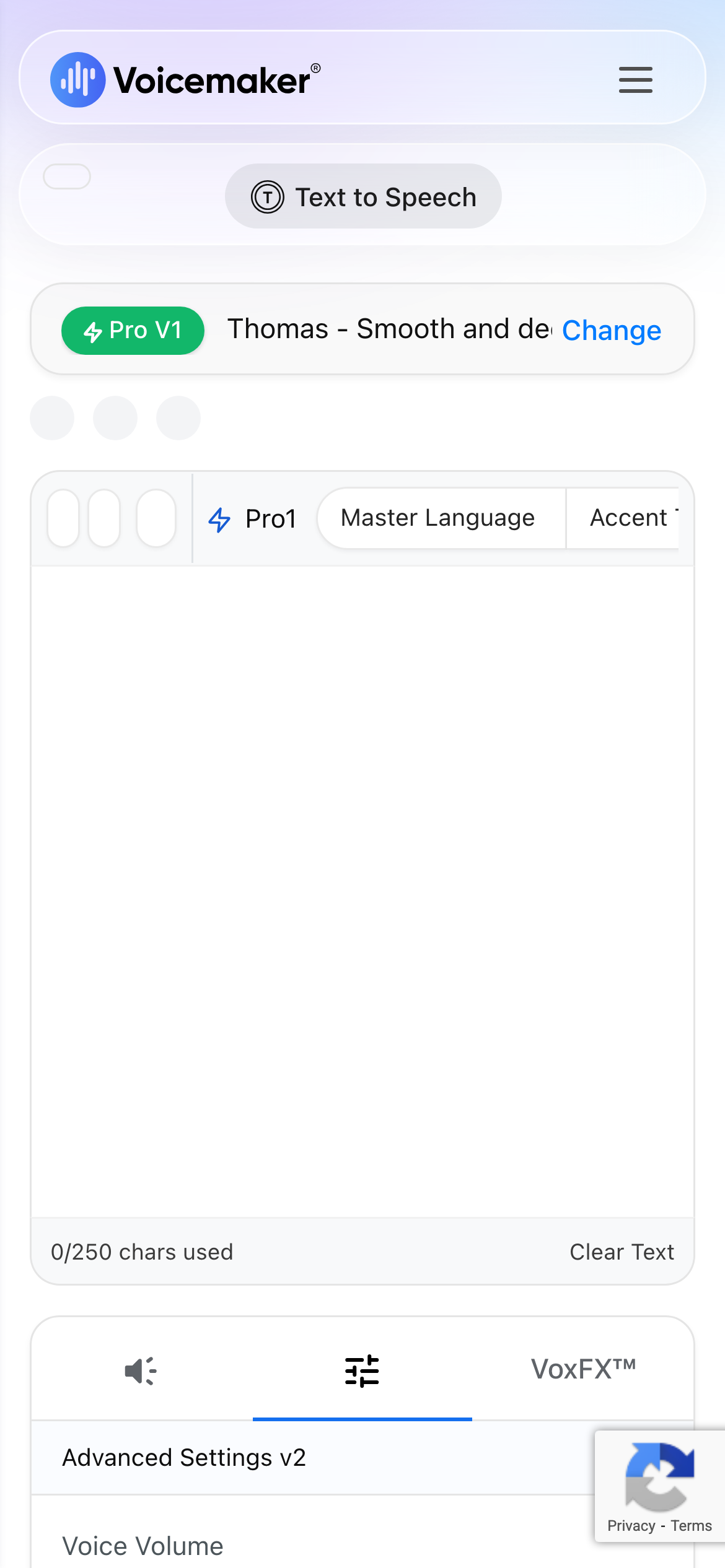Open the Accent dropdown

(x=629, y=518)
